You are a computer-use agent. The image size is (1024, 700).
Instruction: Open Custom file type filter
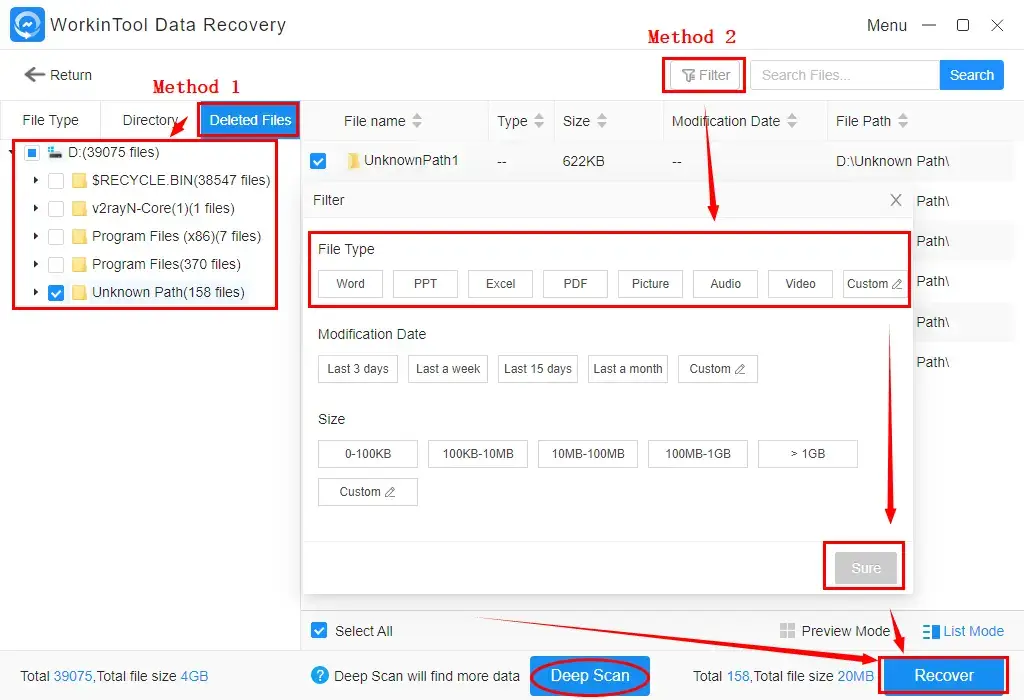coord(874,284)
